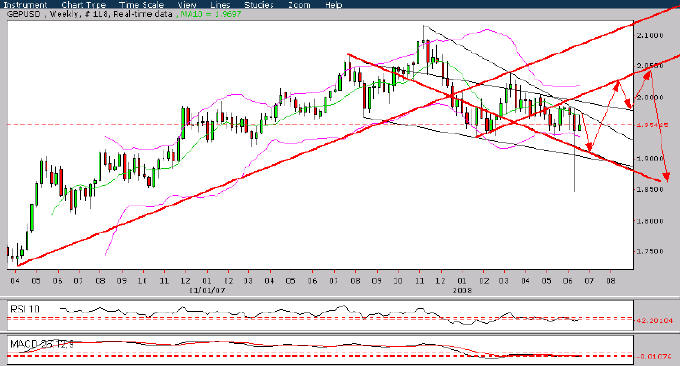The width and height of the screenshot is (680, 366).
Task: Click the red MACD value label
Action: coord(654,356)
